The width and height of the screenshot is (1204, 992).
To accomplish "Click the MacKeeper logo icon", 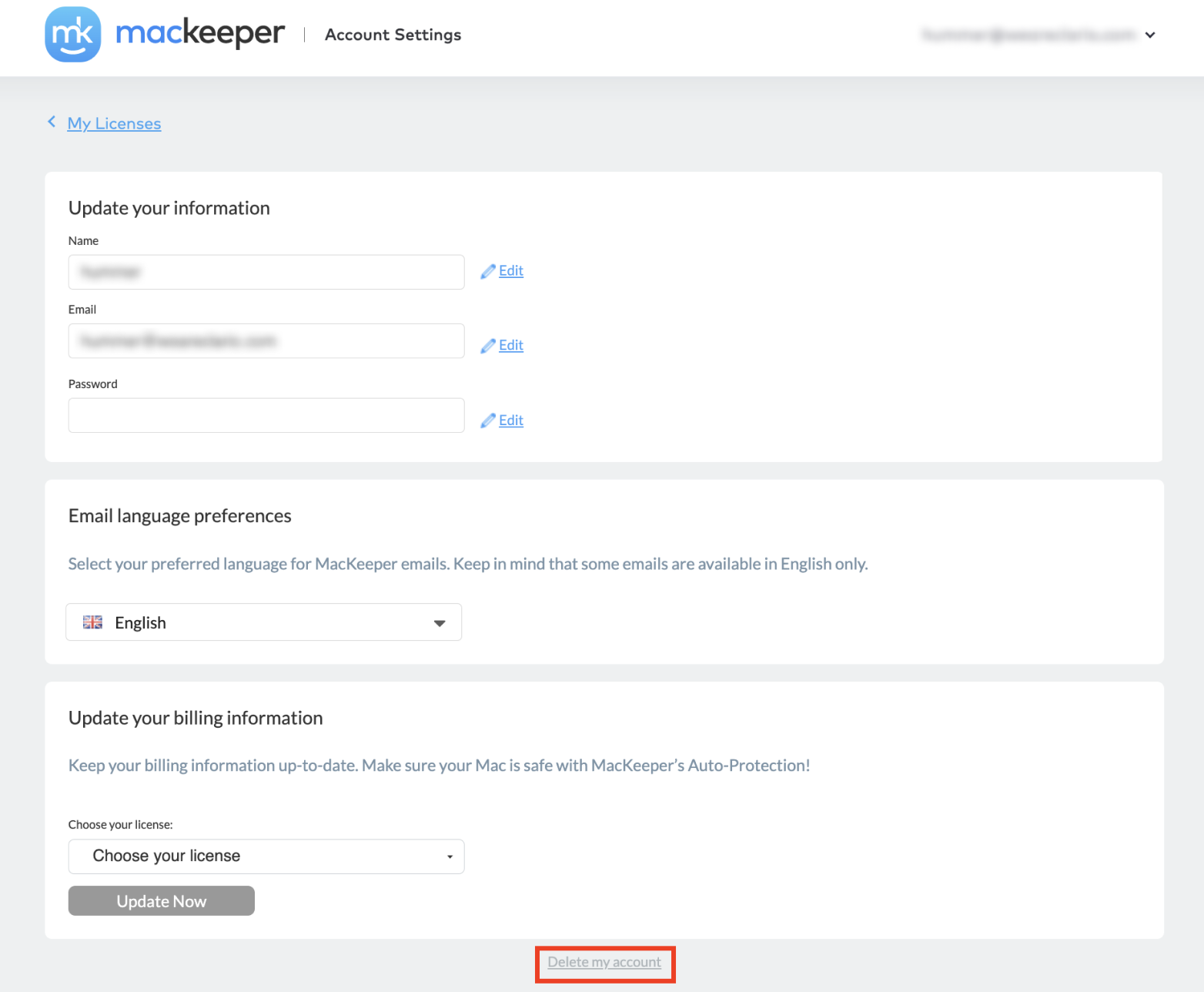I will 73,35.
